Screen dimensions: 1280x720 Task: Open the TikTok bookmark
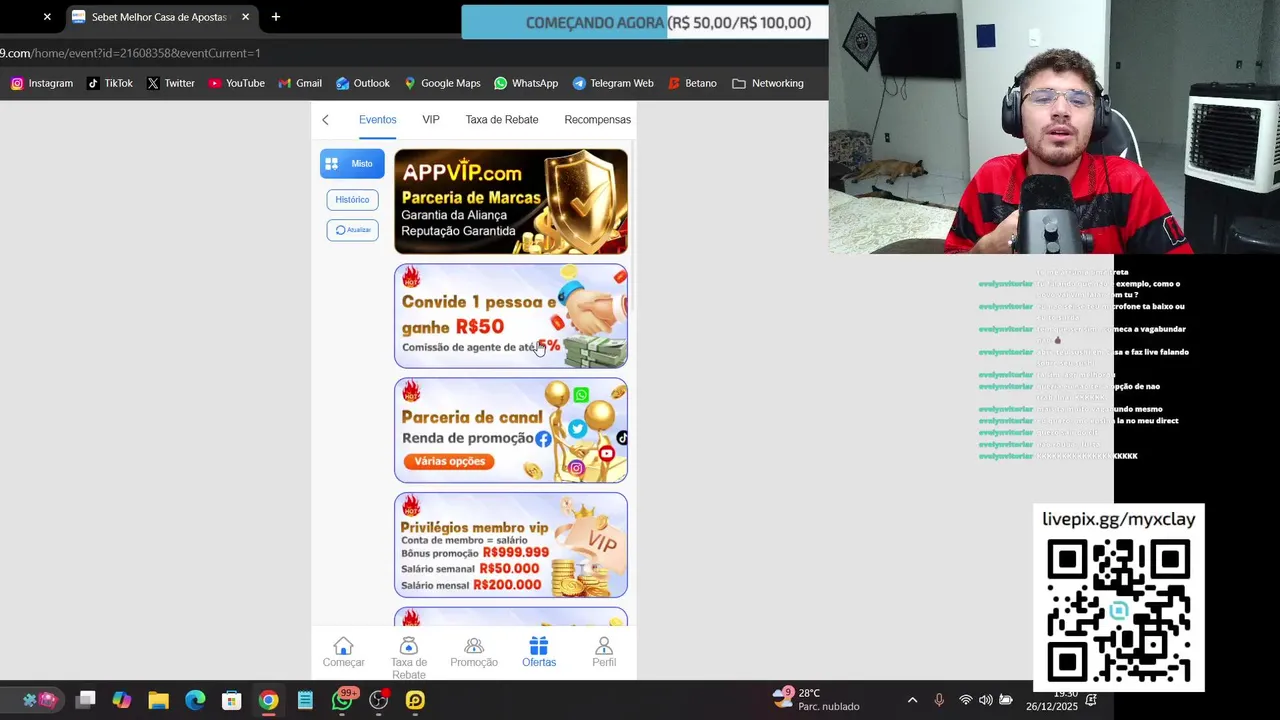[110, 83]
